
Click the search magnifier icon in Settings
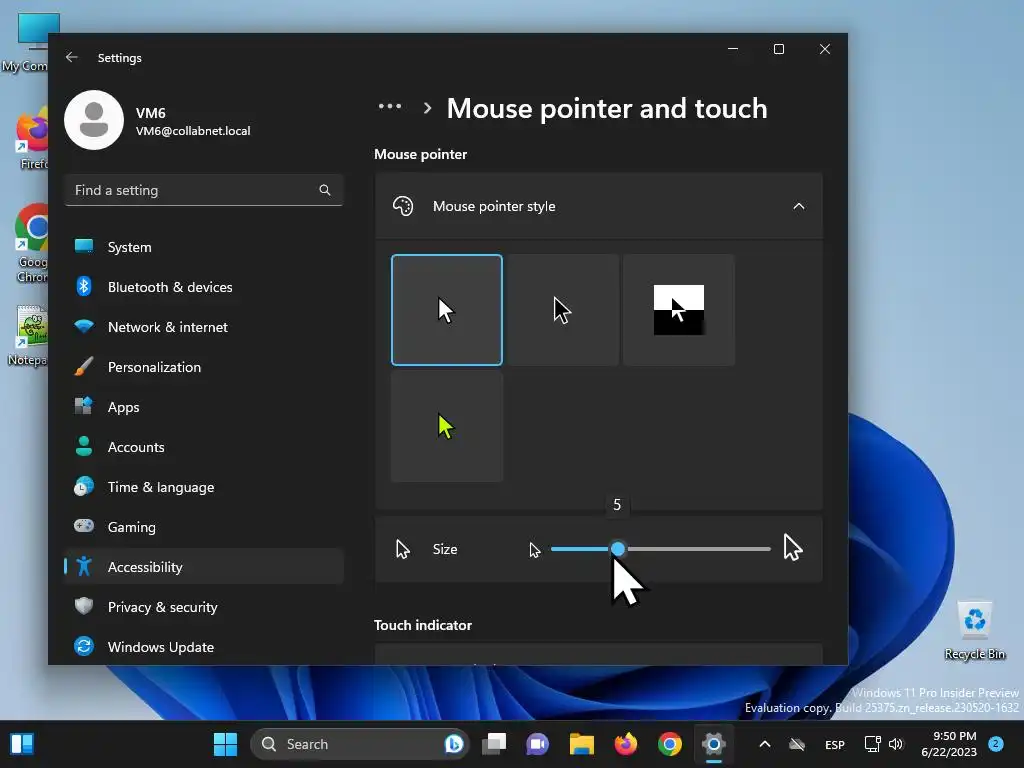coord(325,190)
